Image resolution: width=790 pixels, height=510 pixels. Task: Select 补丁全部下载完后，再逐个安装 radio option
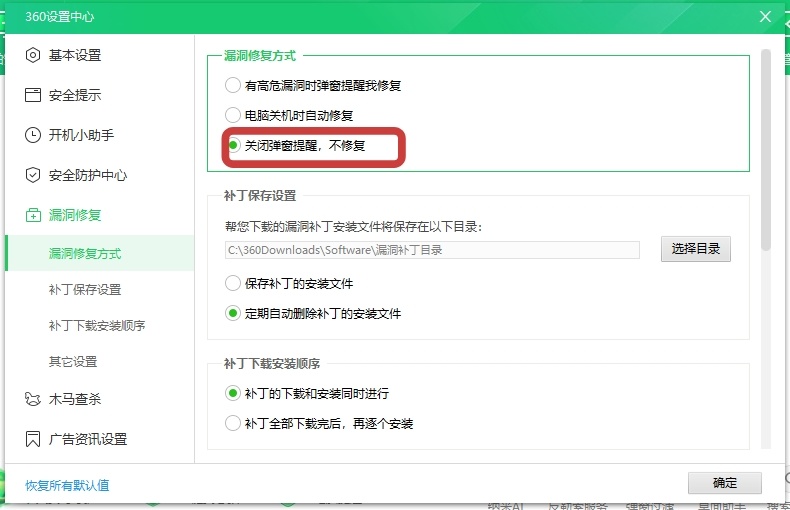[232, 423]
